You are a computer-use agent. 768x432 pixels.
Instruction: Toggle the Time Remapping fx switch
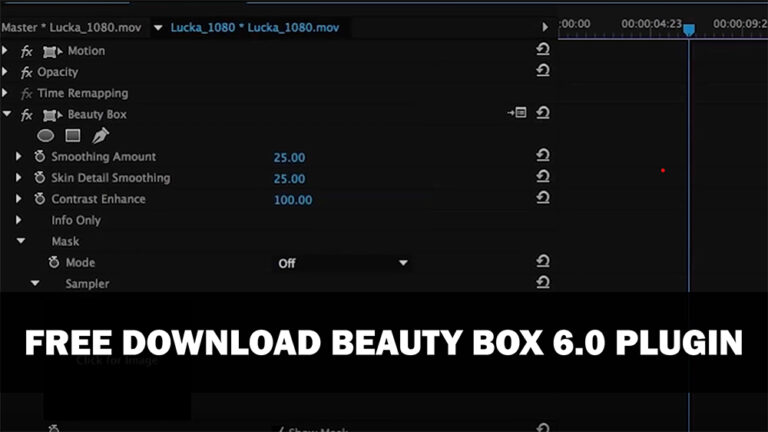pyautogui.click(x=26, y=94)
